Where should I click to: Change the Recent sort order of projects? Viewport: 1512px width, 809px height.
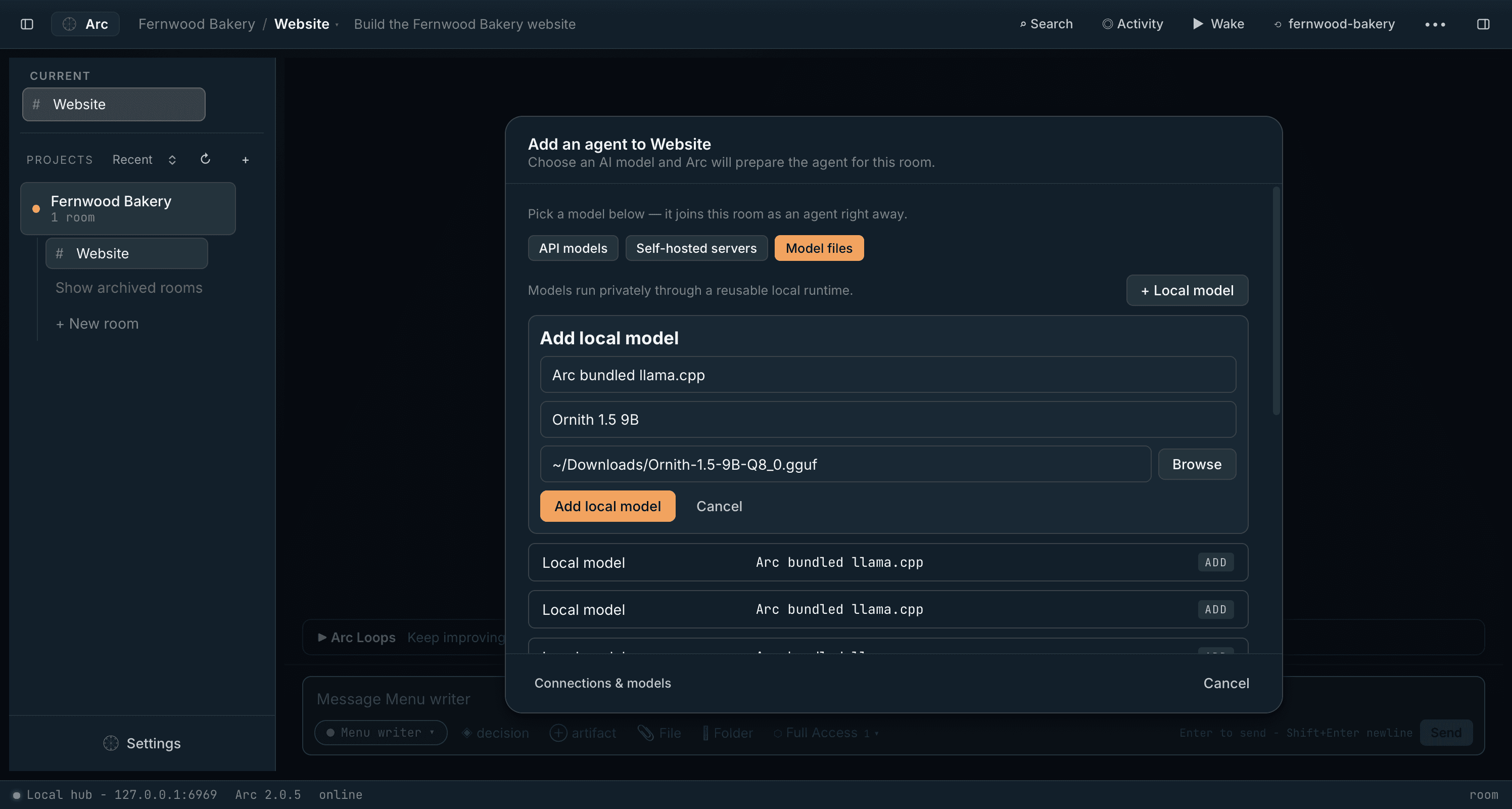[x=145, y=160]
